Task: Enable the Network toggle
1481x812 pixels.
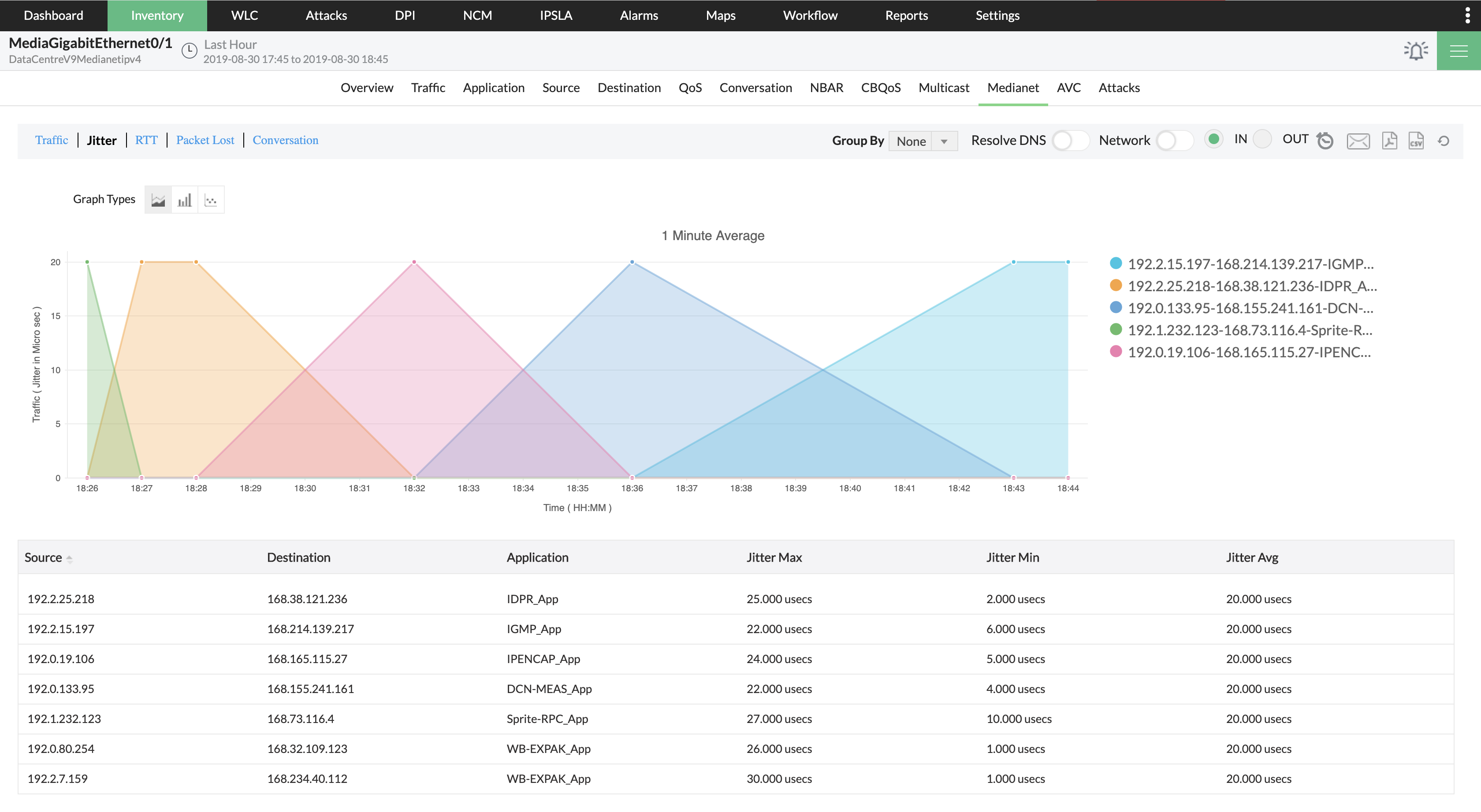Action: point(1173,140)
